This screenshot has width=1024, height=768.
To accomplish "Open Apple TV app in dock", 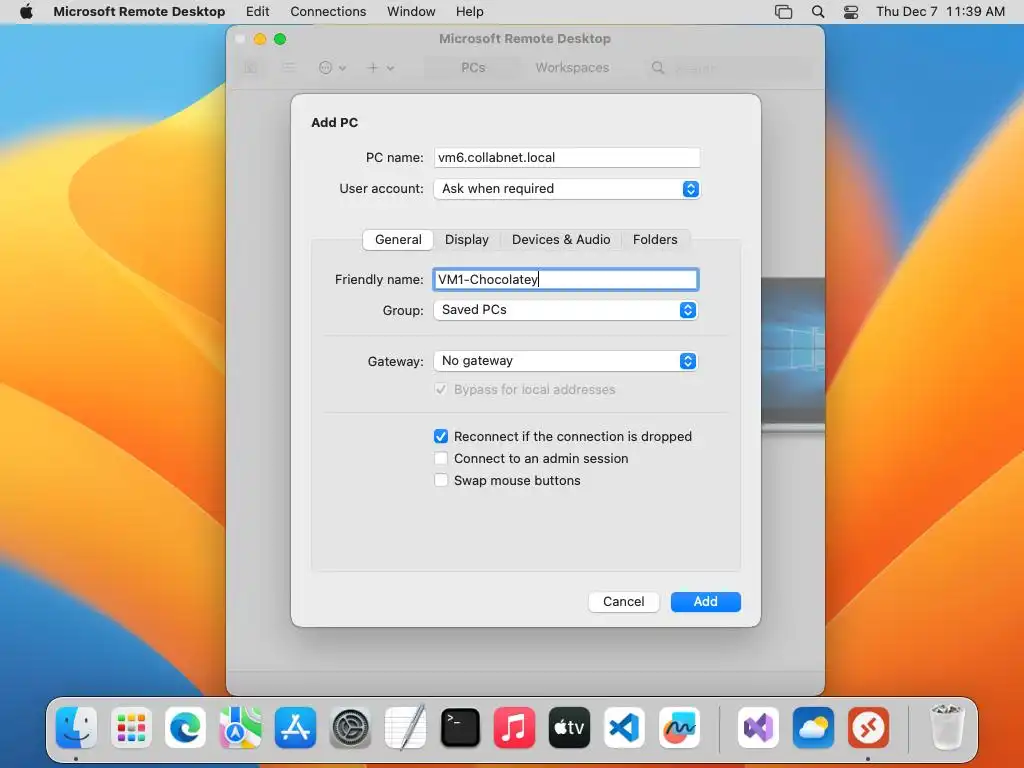I will pos(569,727).
